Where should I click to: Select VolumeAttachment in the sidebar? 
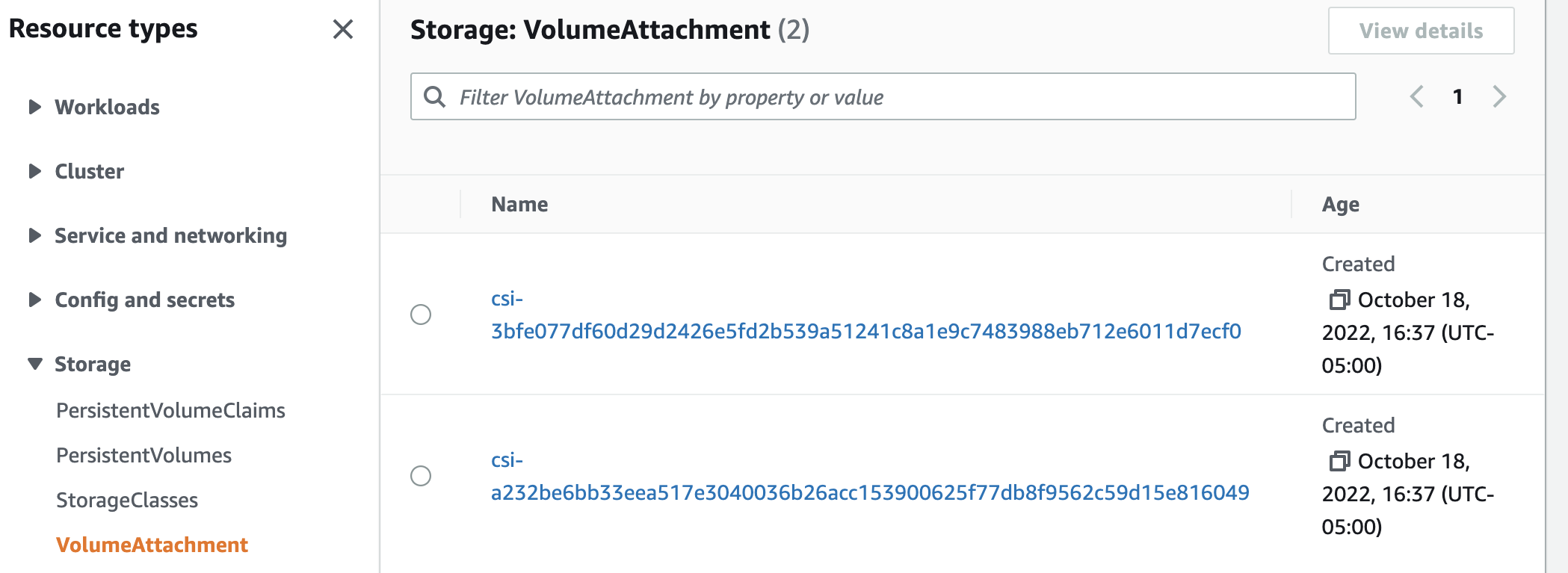(152, 545)
